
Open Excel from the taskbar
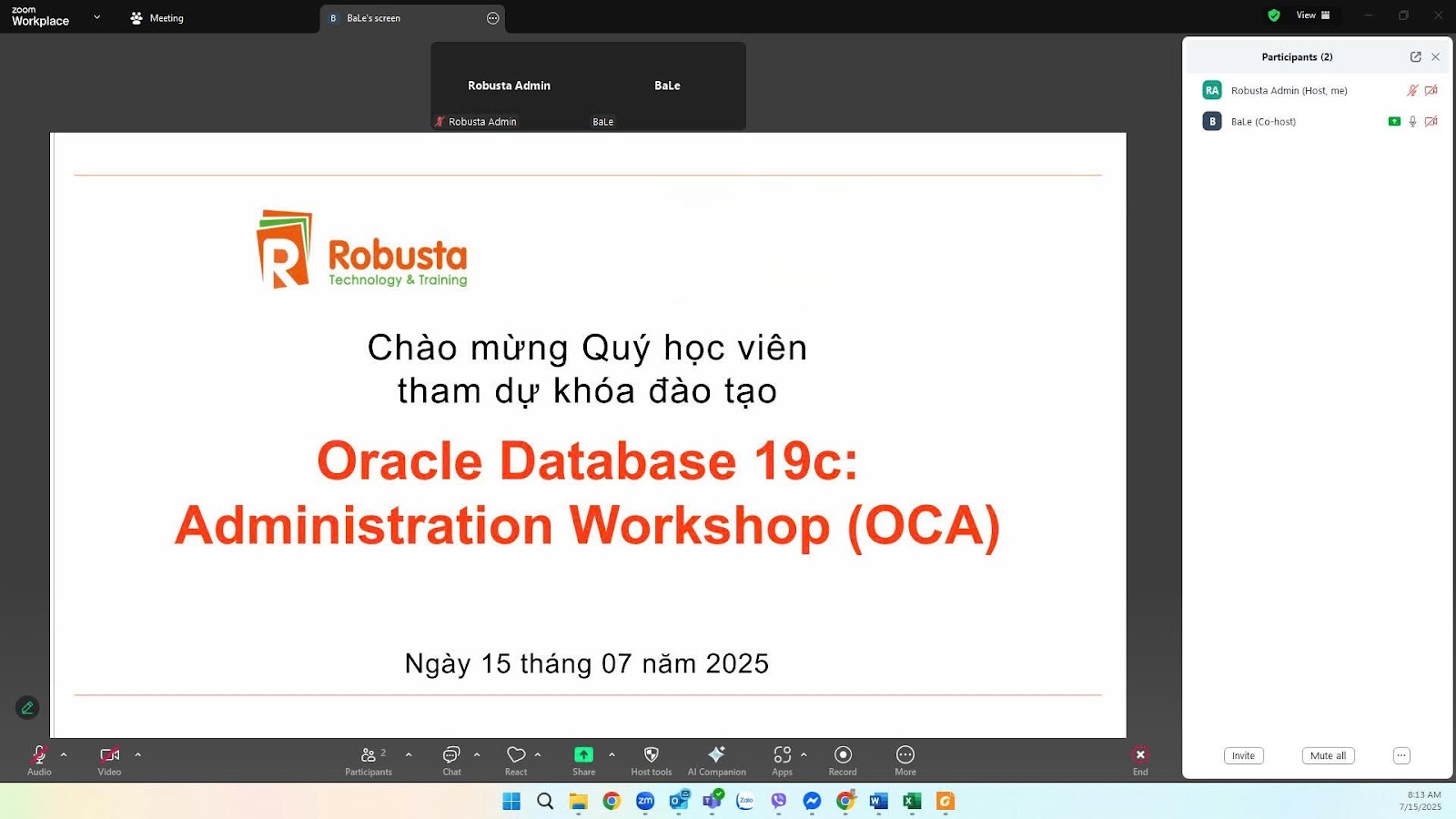tap(912, 801)
